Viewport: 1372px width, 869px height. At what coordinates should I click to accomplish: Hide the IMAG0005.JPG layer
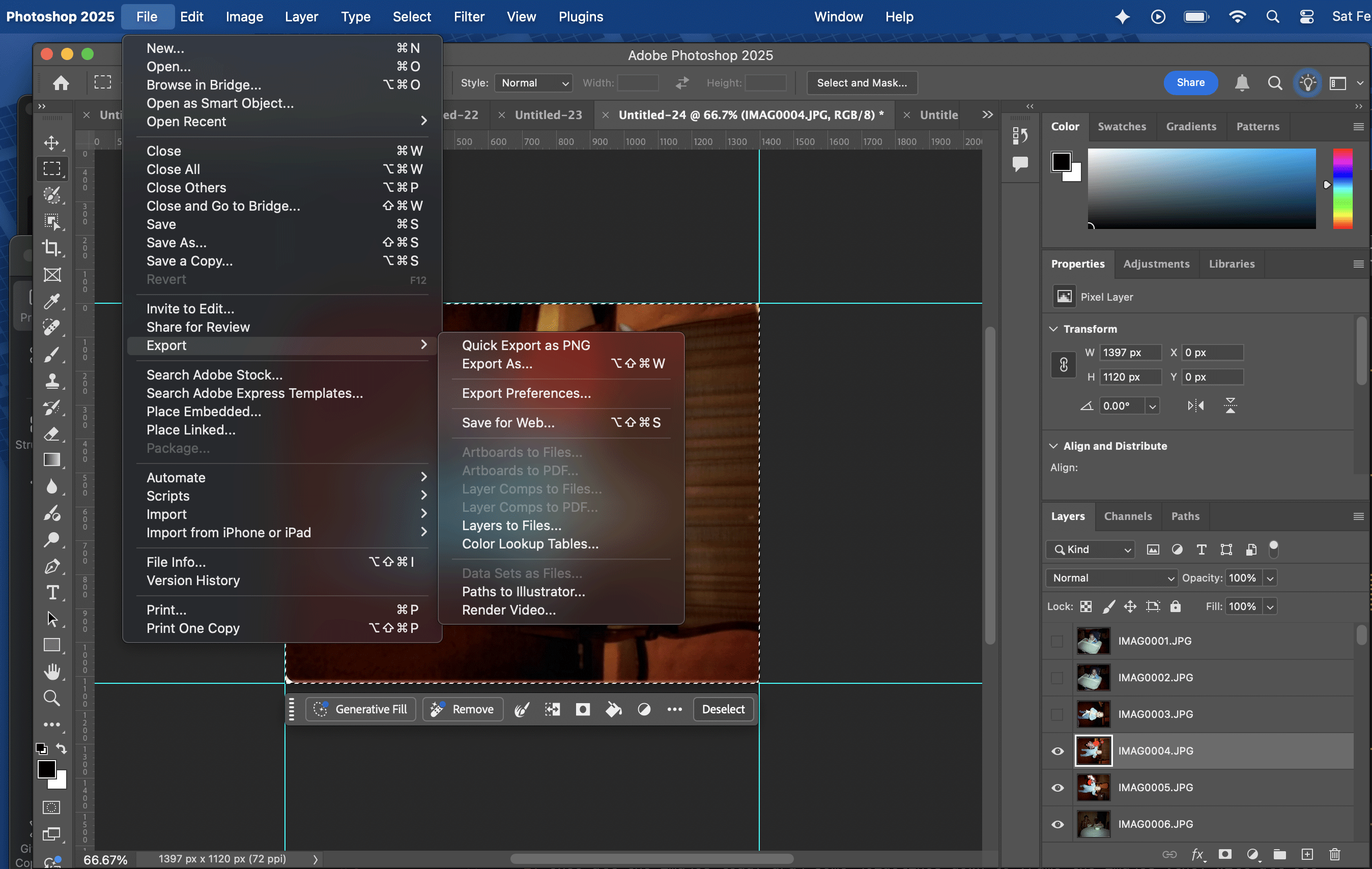1057,788
